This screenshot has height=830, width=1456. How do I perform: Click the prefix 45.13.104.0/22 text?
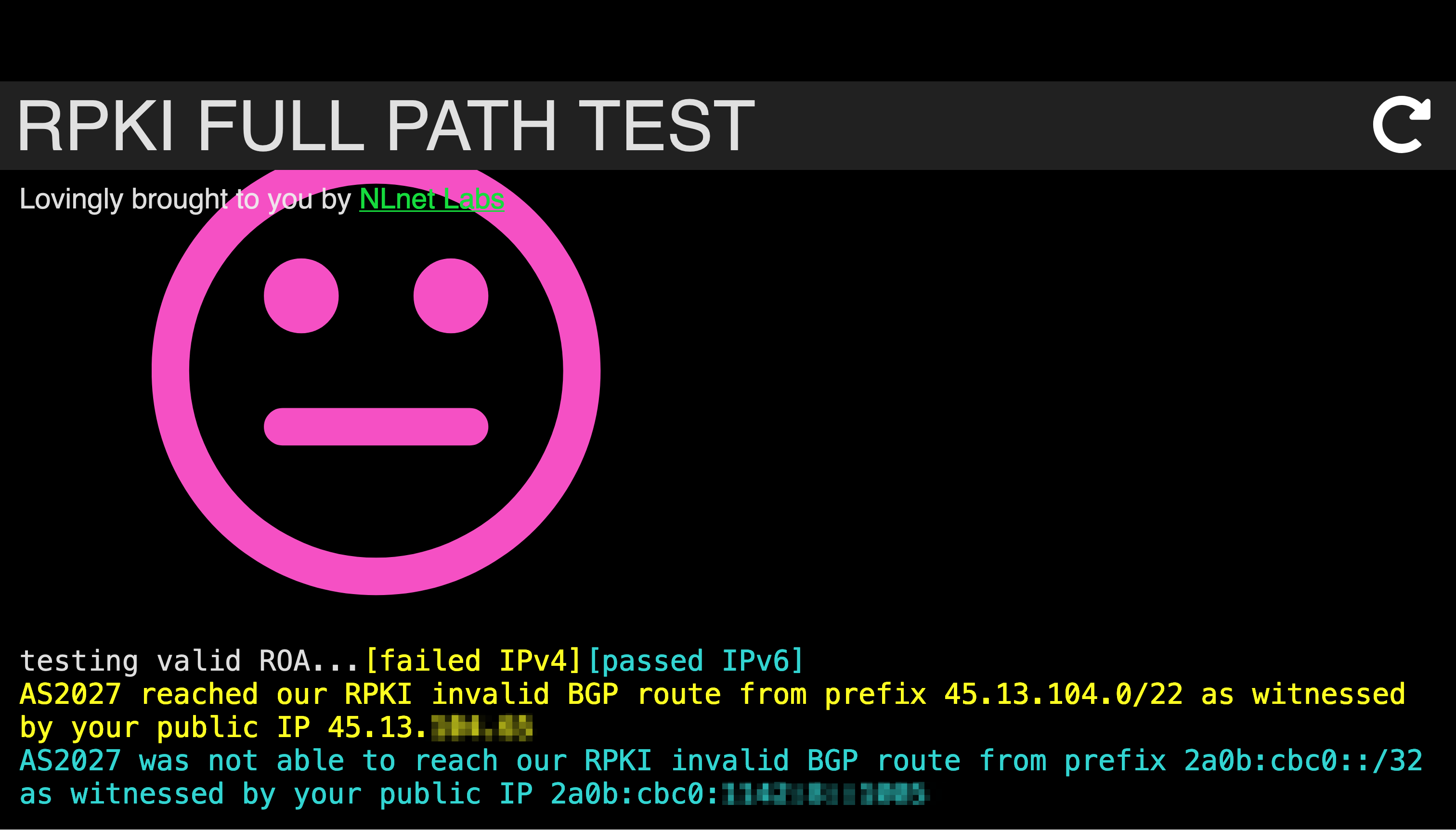[1063, 694]
